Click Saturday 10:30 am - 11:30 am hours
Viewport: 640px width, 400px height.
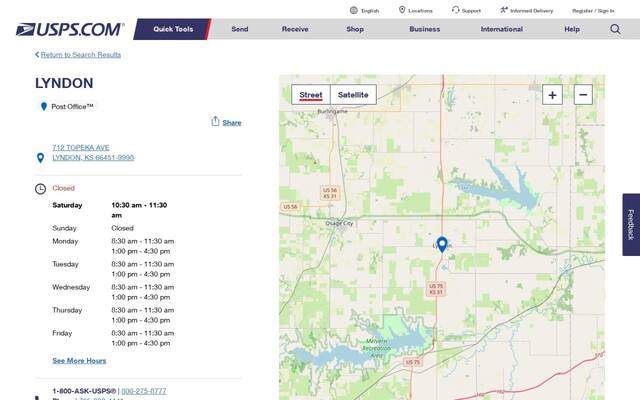(139, 210)
